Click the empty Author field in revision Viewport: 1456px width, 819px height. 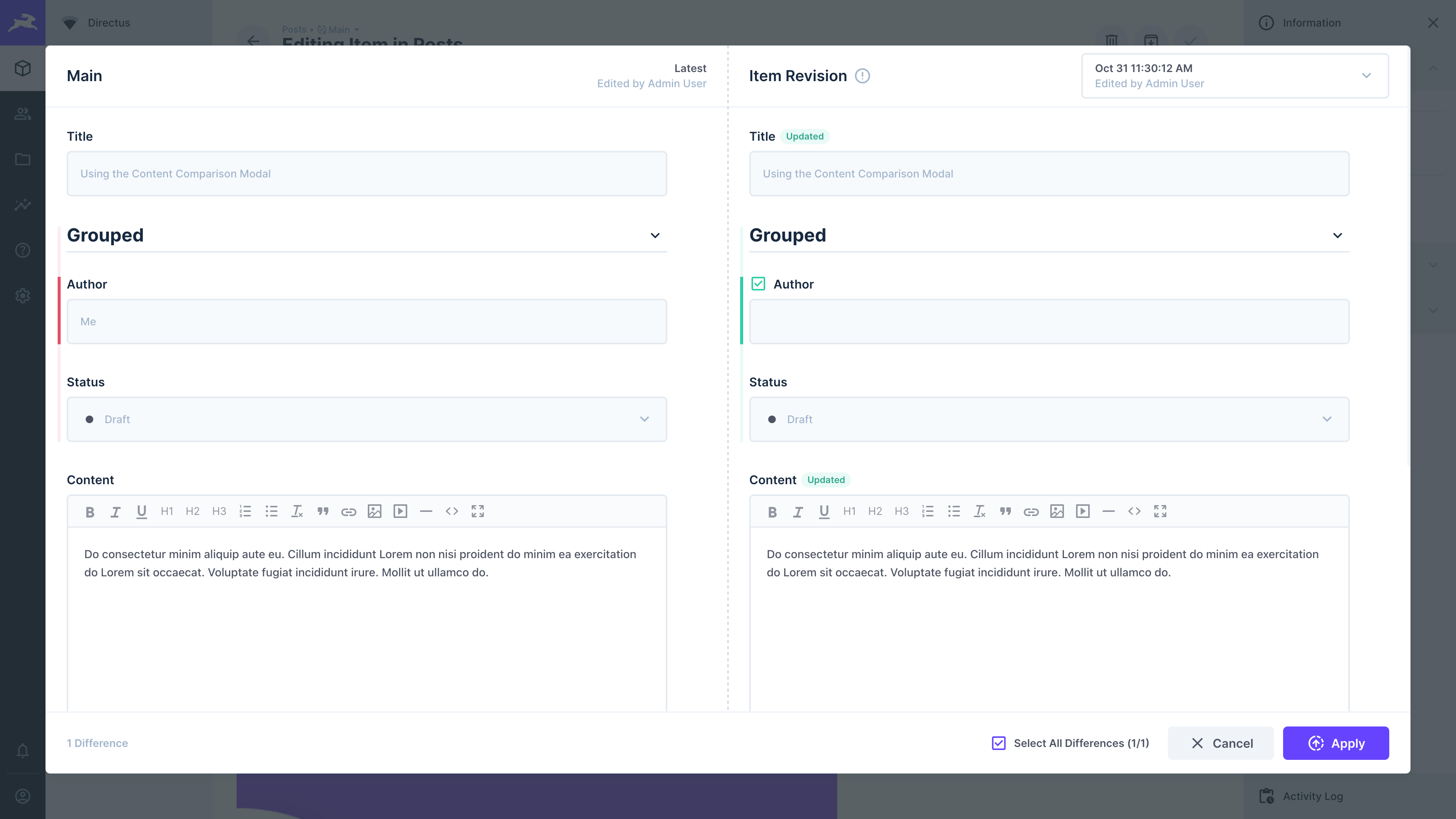pyautogui.click(x=1048, y=322)
